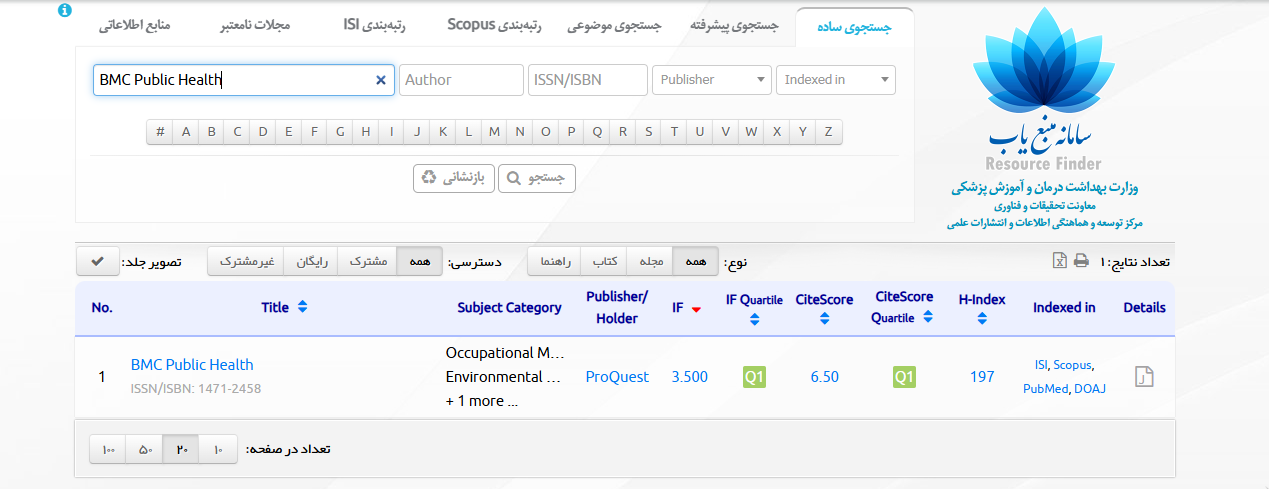This screenshot has width=1269, height=489.
Task: Sort results by Title arrows
Action: [303, 307]
